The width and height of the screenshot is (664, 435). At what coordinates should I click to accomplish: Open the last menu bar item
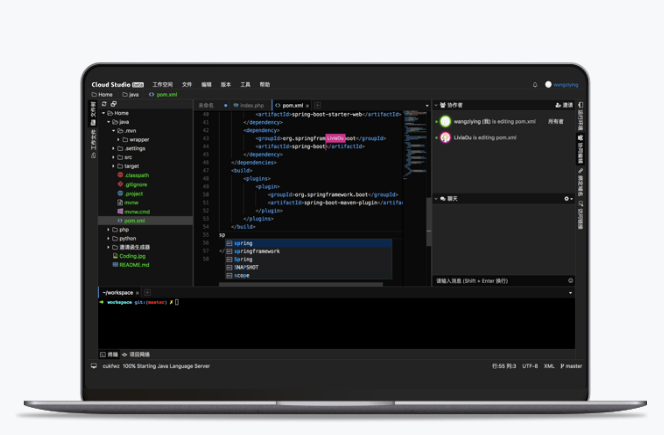tap(265, 85)
